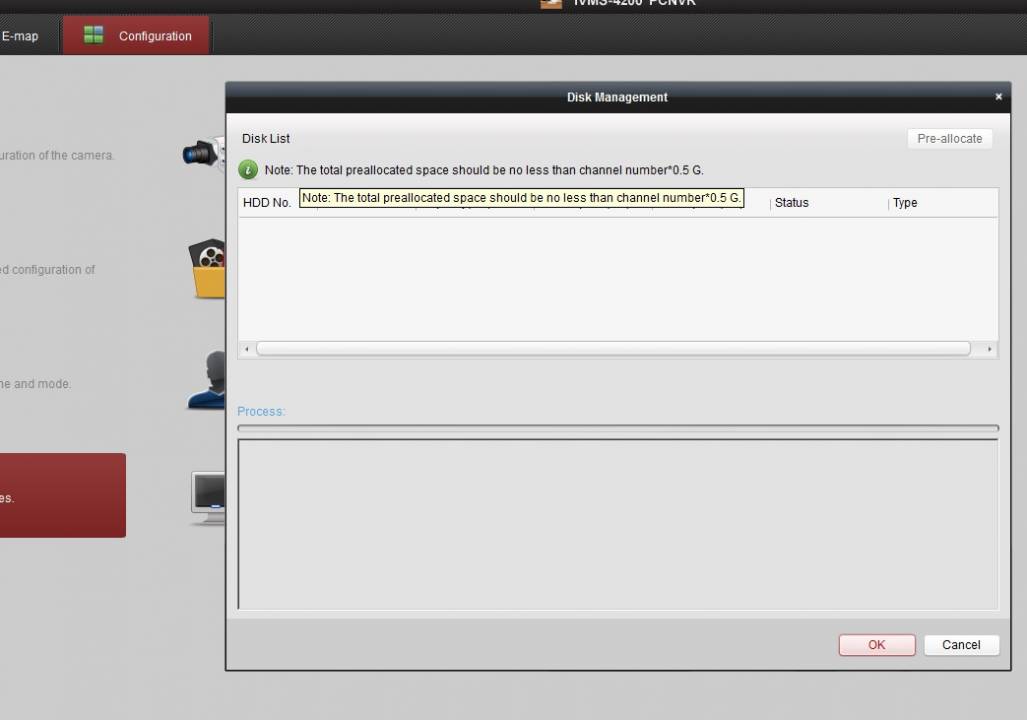Click the Process progress bar

pos(618,428)
